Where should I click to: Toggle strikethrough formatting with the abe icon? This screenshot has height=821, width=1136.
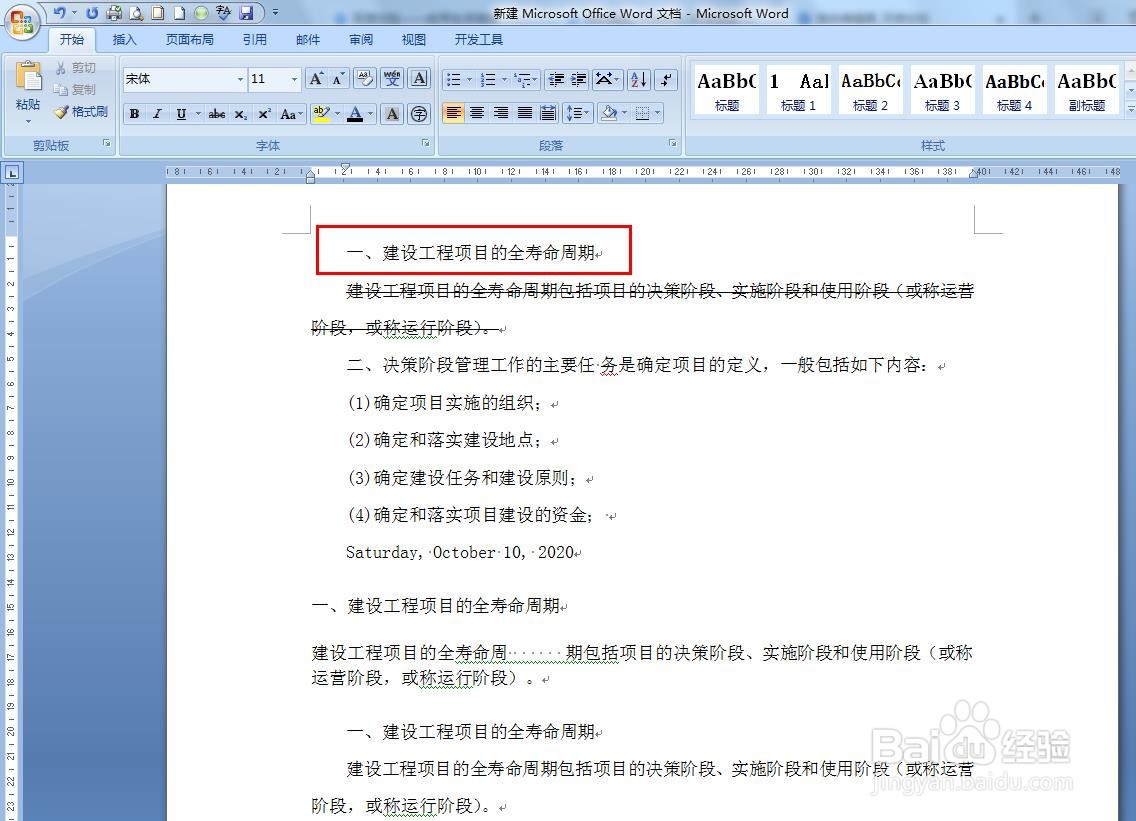coord(217,113)
